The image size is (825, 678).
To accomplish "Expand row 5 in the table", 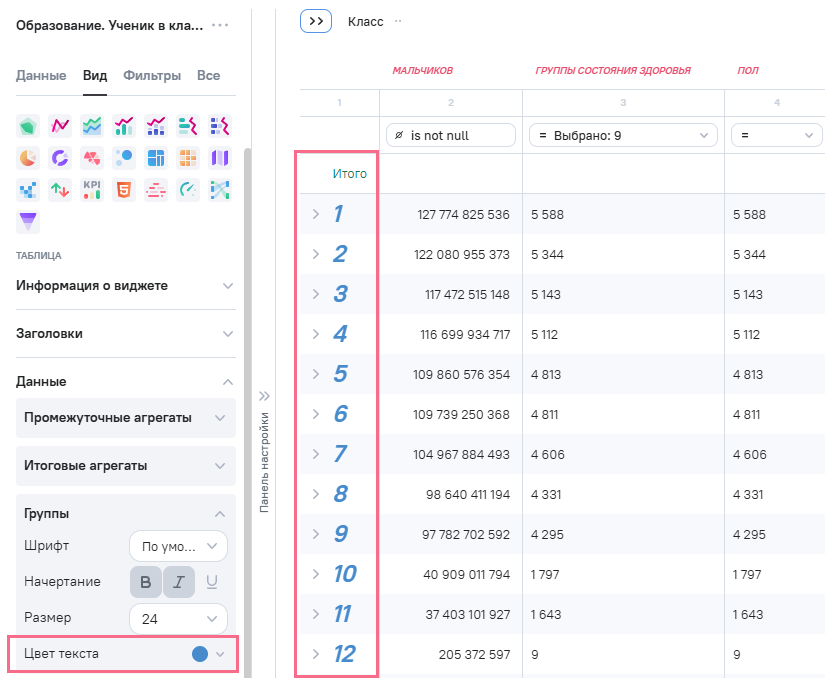I will pos(315,374).
